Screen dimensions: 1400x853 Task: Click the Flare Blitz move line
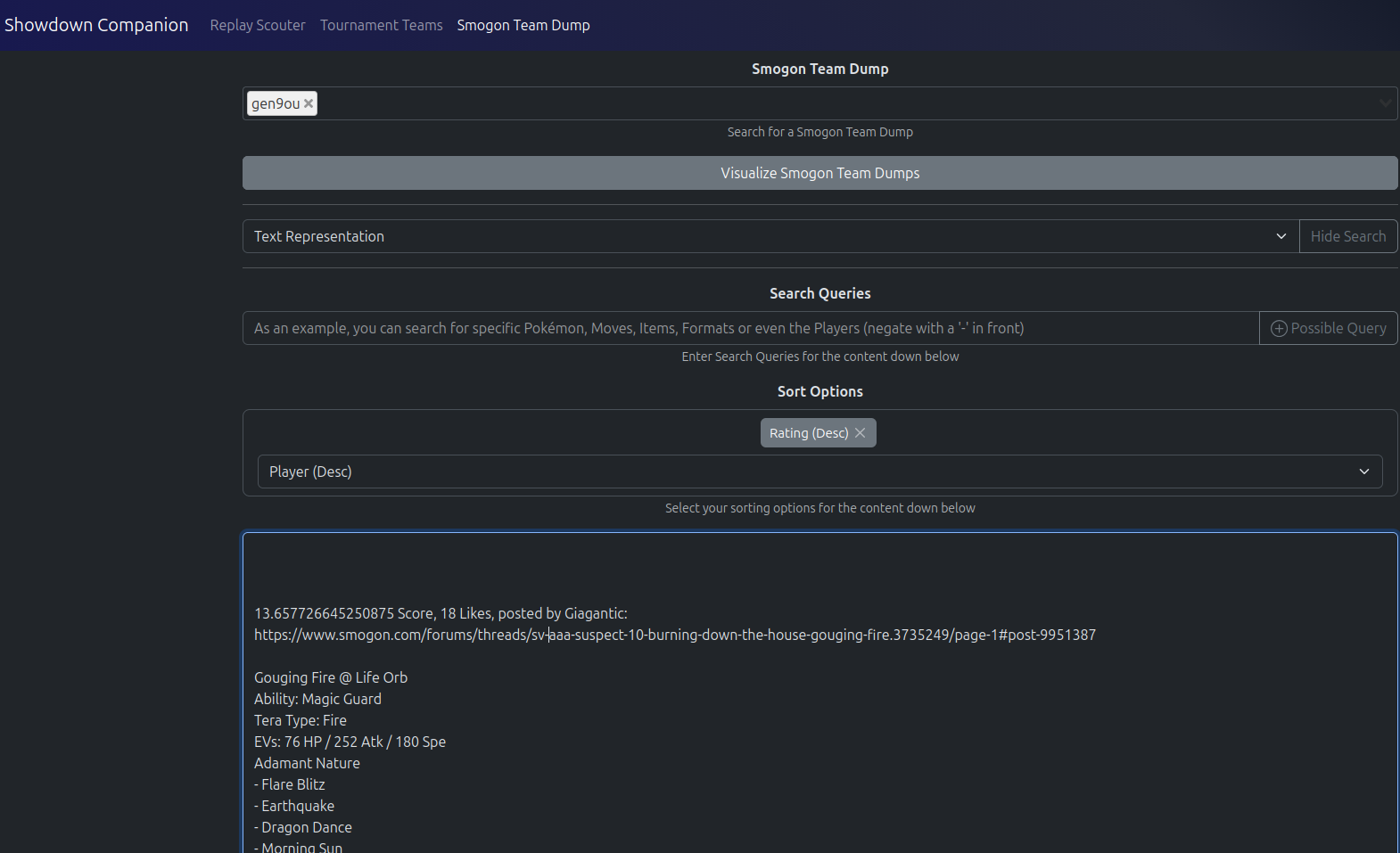click(292, 784)
